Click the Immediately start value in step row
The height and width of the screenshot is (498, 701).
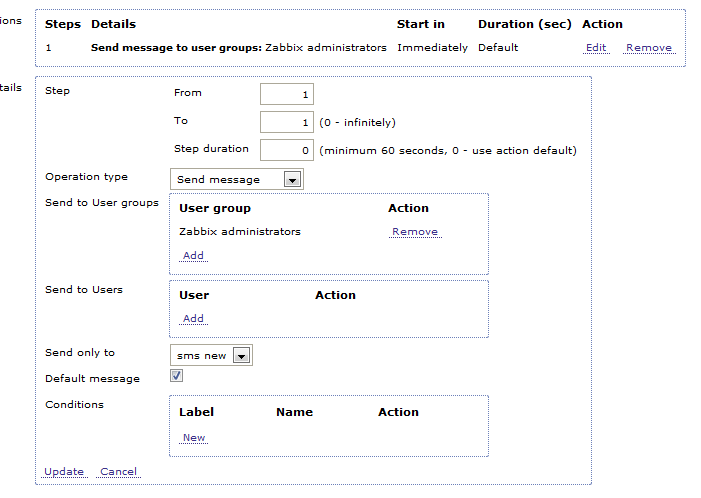click(432, 48)
